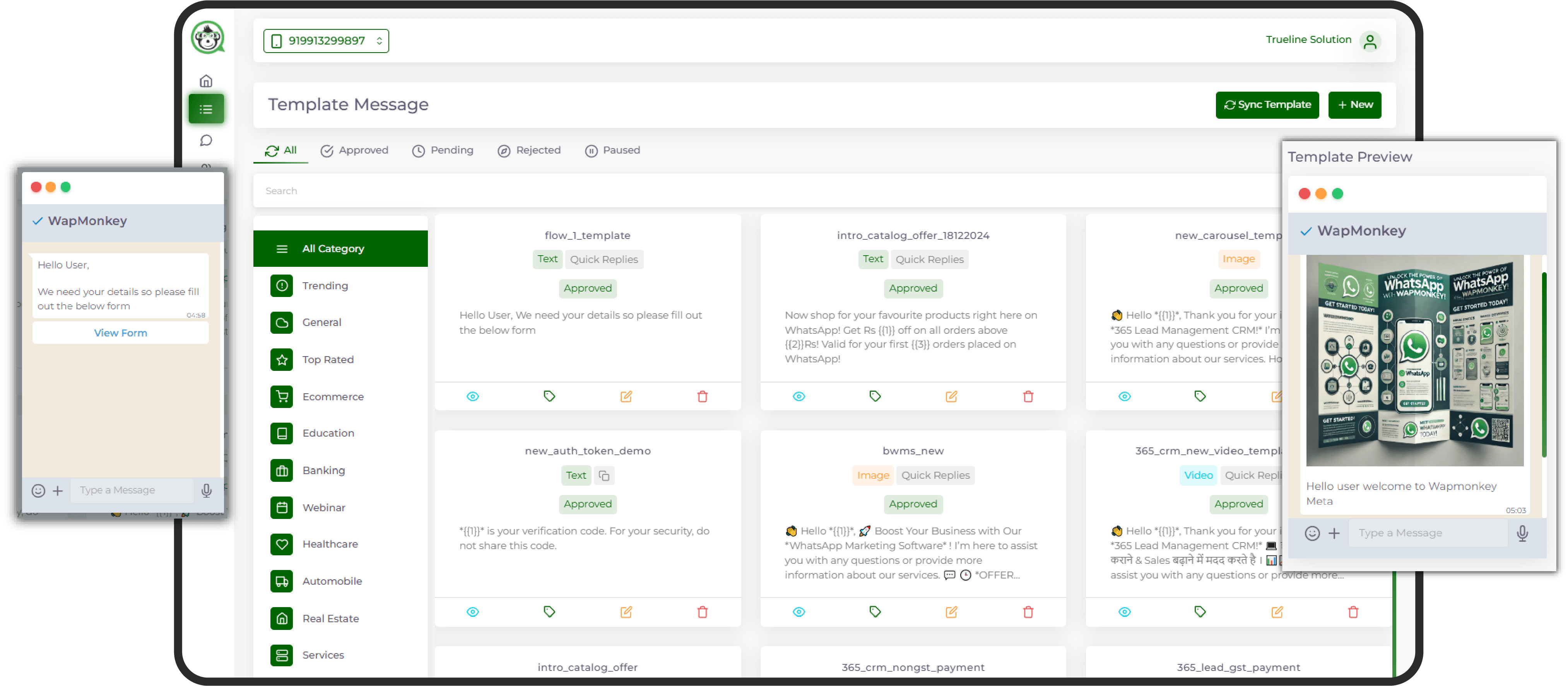Preview new_carousel template with the eye icon
Viewport: 1568px width, 686px height.
pyautogui.click(x=1124, y=396)
